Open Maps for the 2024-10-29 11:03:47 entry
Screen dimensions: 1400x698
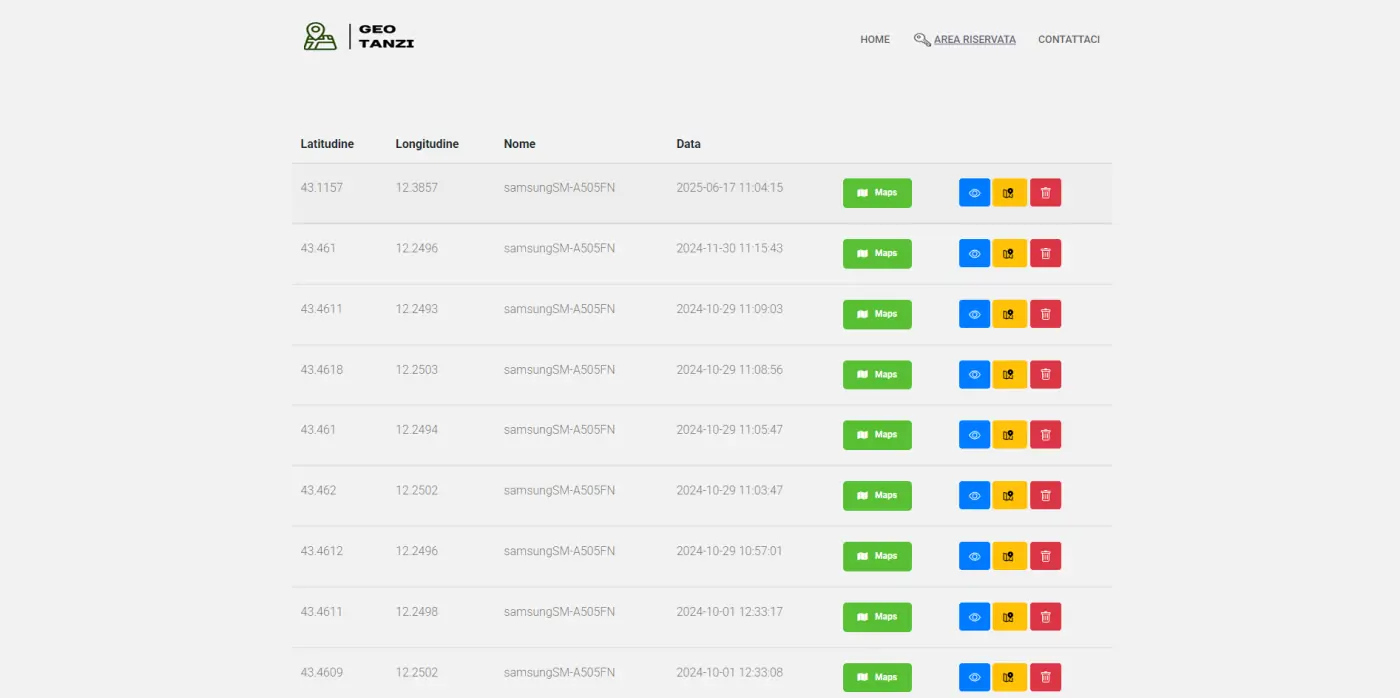pos(877,496)
